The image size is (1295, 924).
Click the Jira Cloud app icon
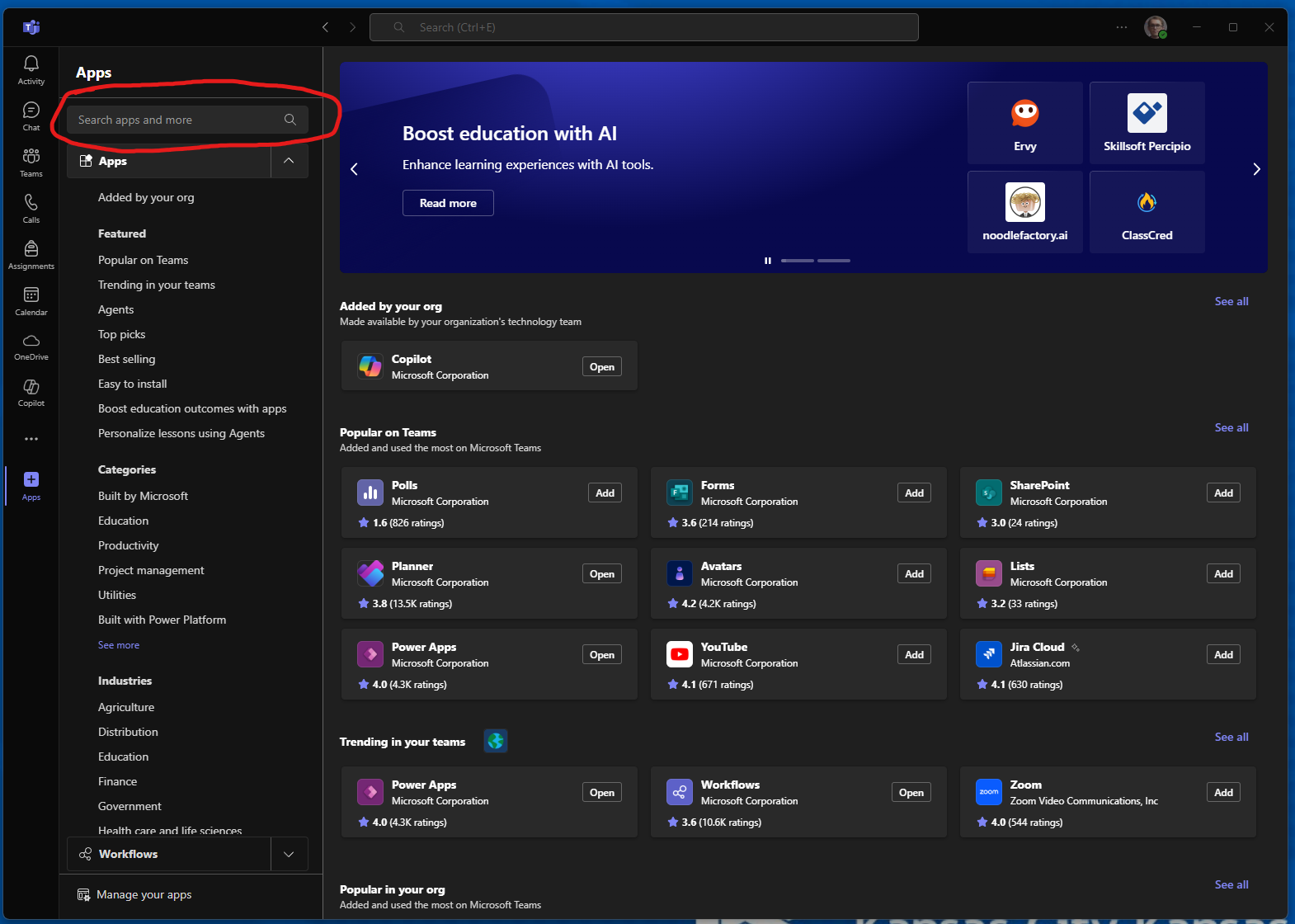click(989, 654)
